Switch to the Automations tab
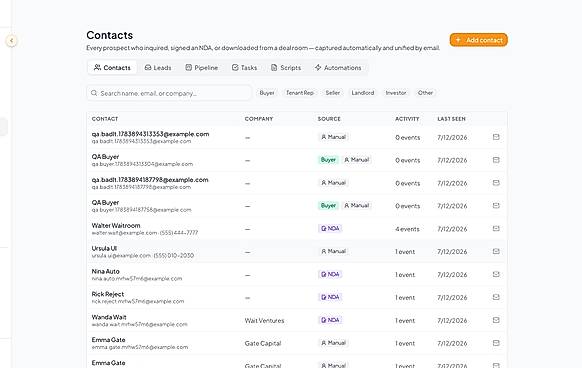582x368 pixels. point(338,68)
